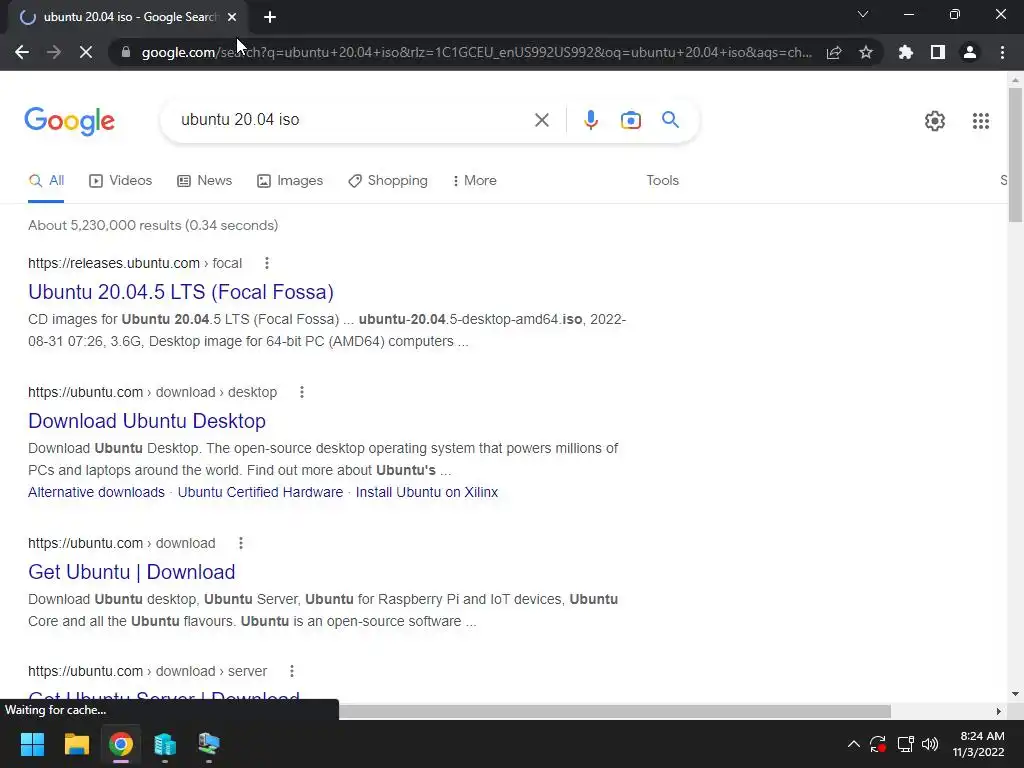Viewport: 1024px width, 768px height.
Task: Open a new browser tab
Action: coord(270,17)
